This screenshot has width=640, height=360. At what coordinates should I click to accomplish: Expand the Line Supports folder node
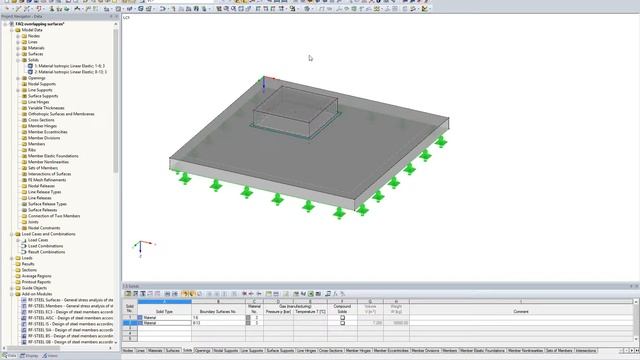[18, 90]
